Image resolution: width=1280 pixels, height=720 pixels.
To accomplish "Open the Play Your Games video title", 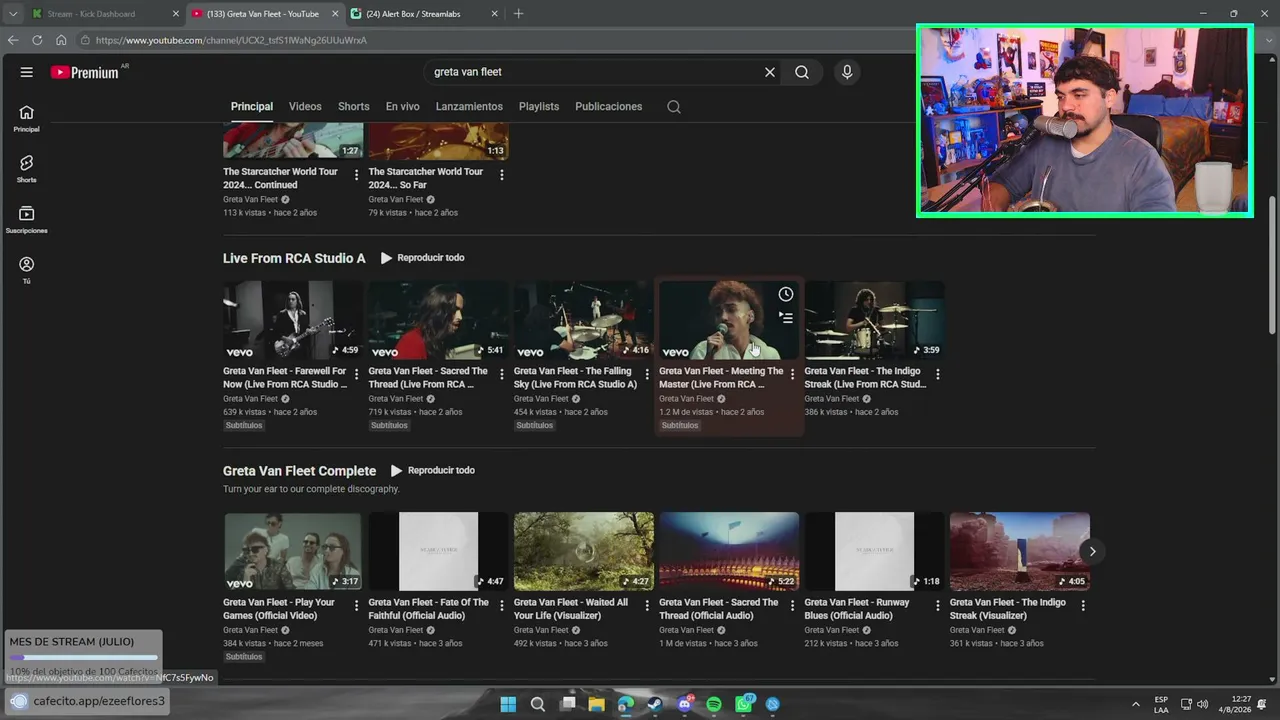I will click(279, 609).
